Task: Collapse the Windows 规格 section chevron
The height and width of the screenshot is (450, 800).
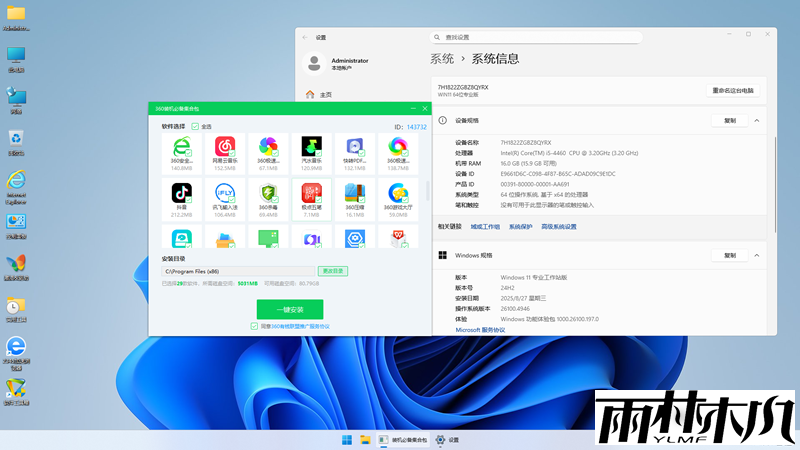Action: [x=756, y=255]
